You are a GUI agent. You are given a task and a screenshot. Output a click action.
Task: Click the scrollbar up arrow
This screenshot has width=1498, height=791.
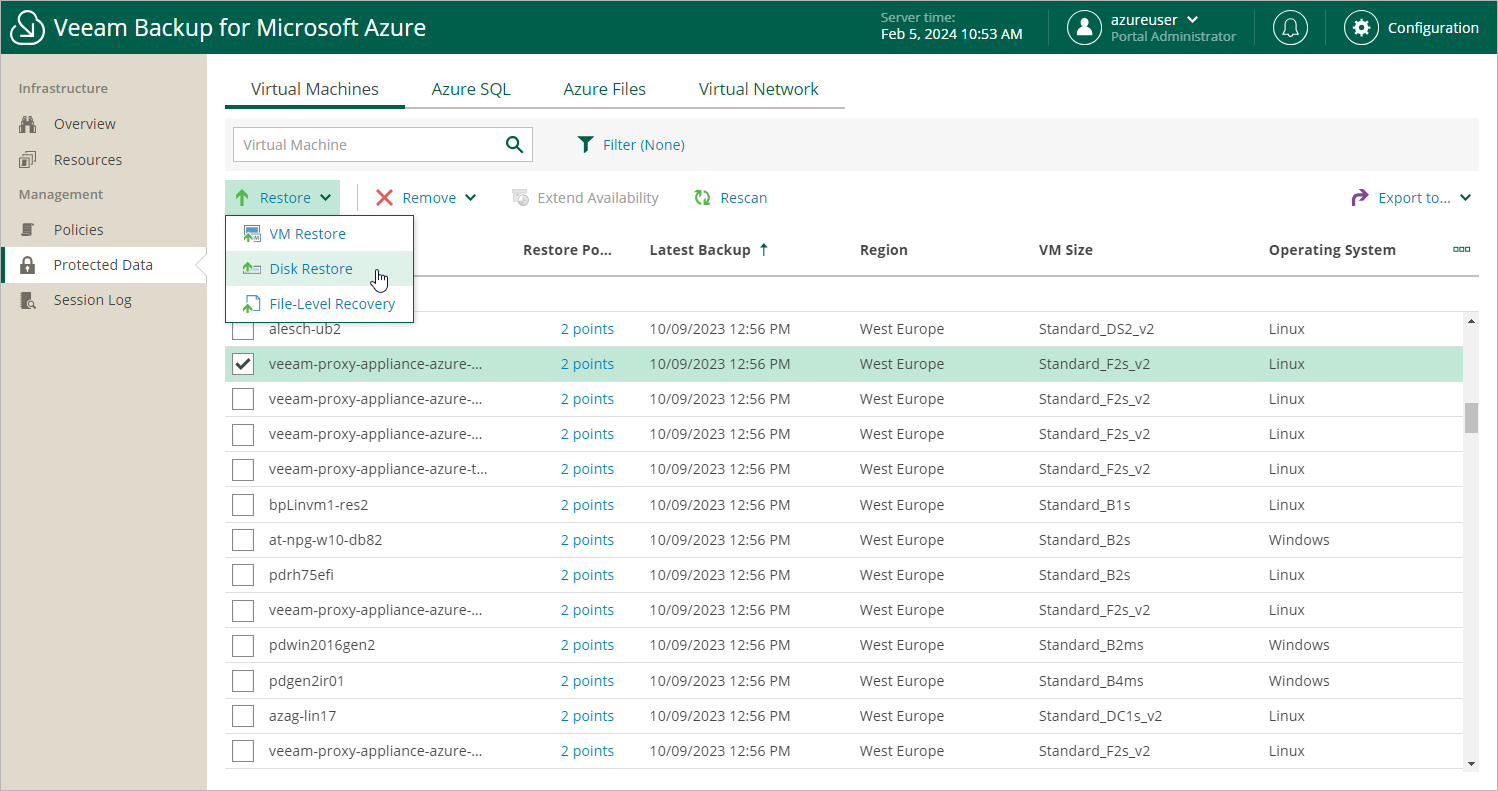click(x=1471, y=321)
